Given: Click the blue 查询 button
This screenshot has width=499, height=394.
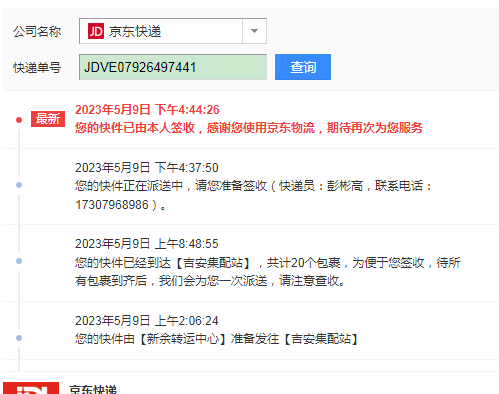Looking at the screenshot, I should [303, 67].
